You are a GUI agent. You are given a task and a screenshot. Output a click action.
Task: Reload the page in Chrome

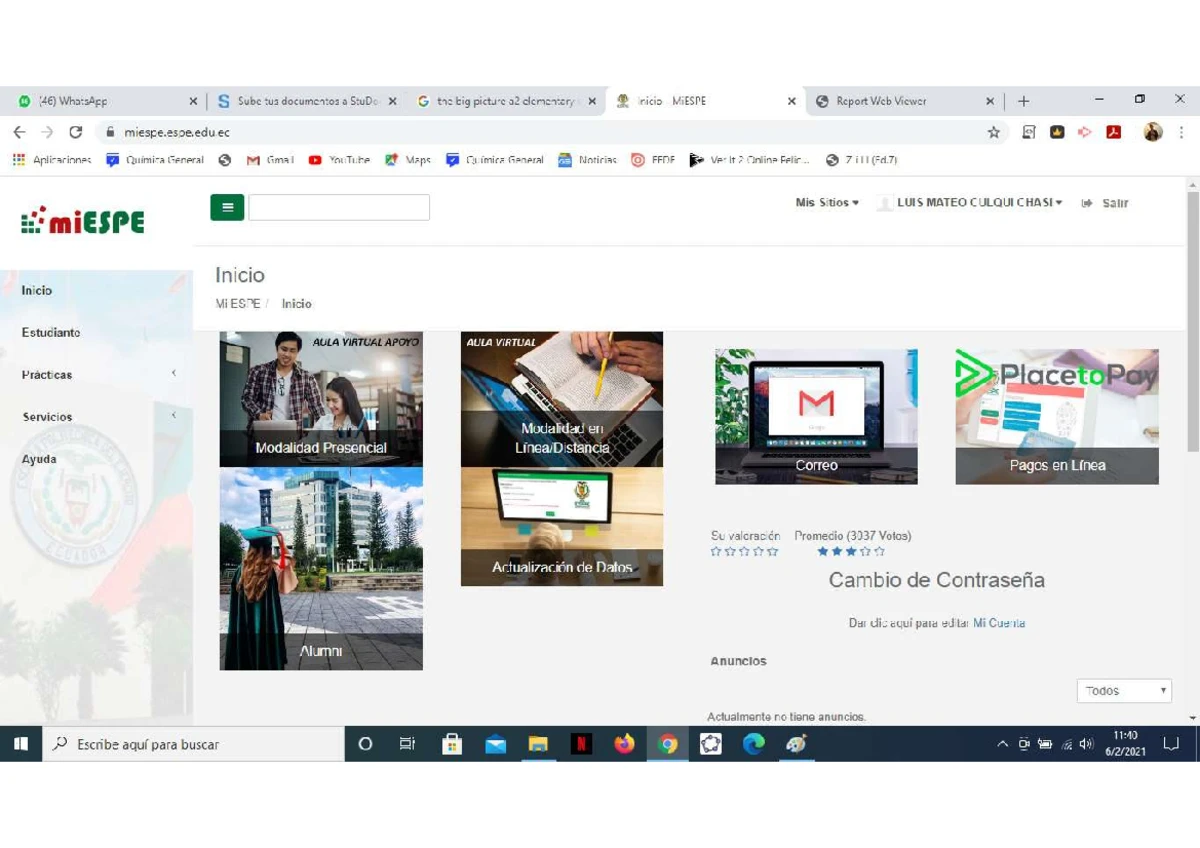coord(75,132)
